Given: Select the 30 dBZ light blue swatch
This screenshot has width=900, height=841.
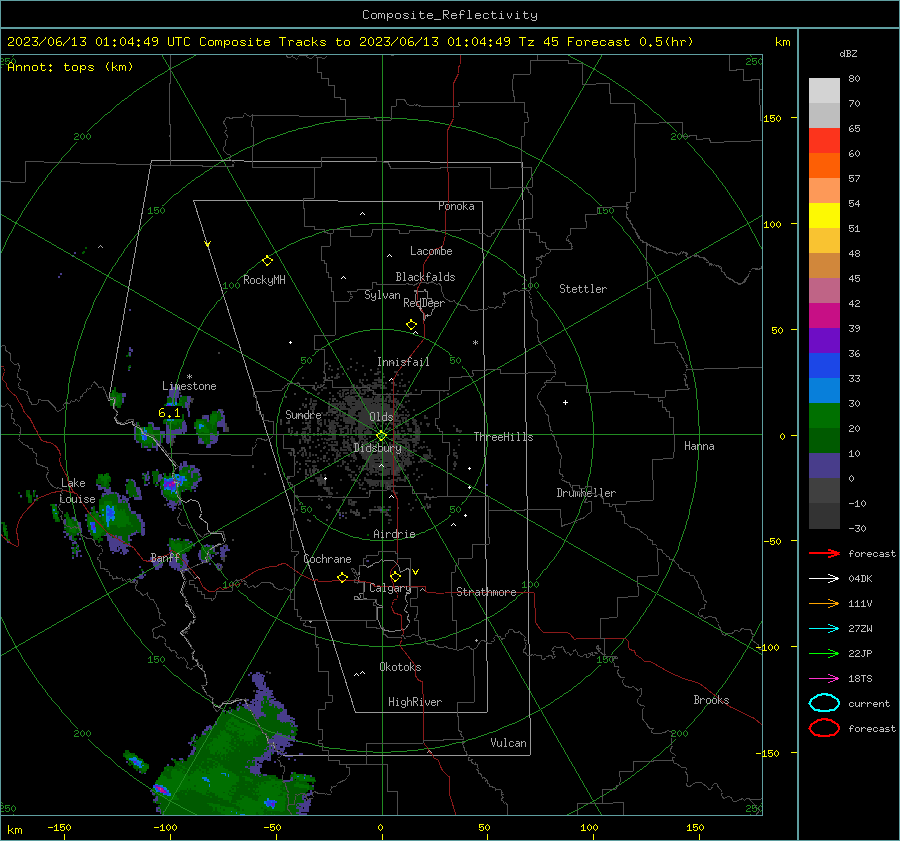Looking at the screenshot, I should point(824,390).
